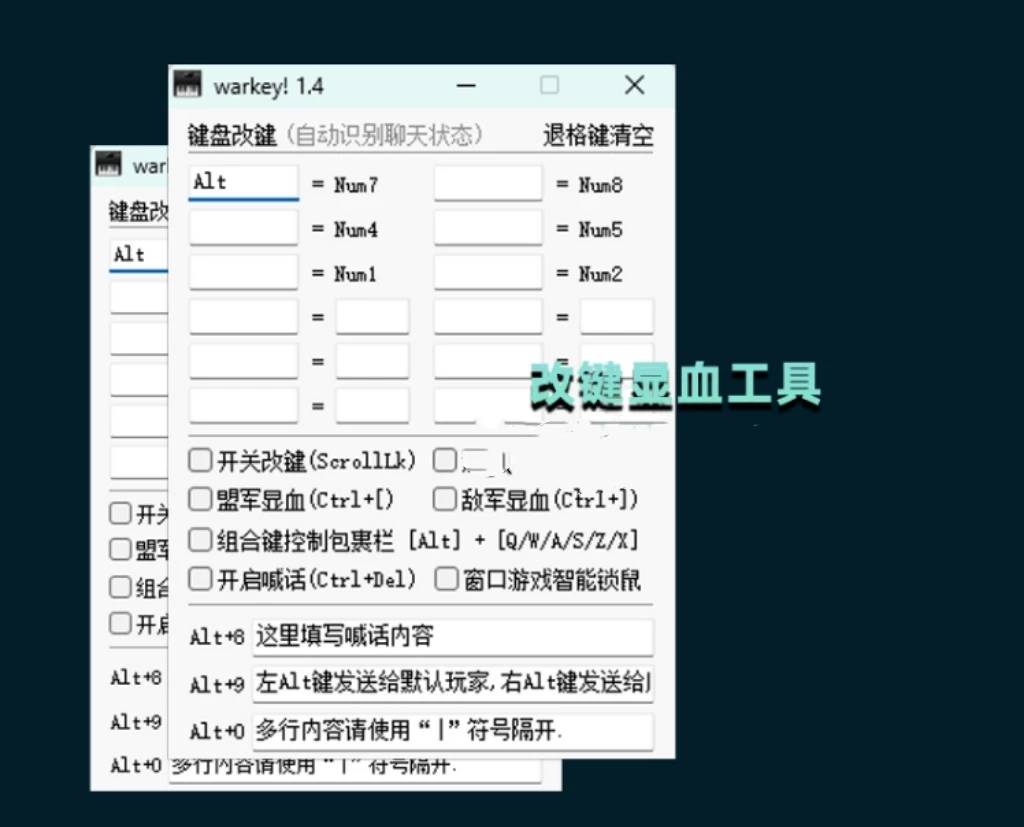Viewport: 1024px width, 827px height.
Task: Click the input field mapped to Num2
Action: tap(488, 272)
